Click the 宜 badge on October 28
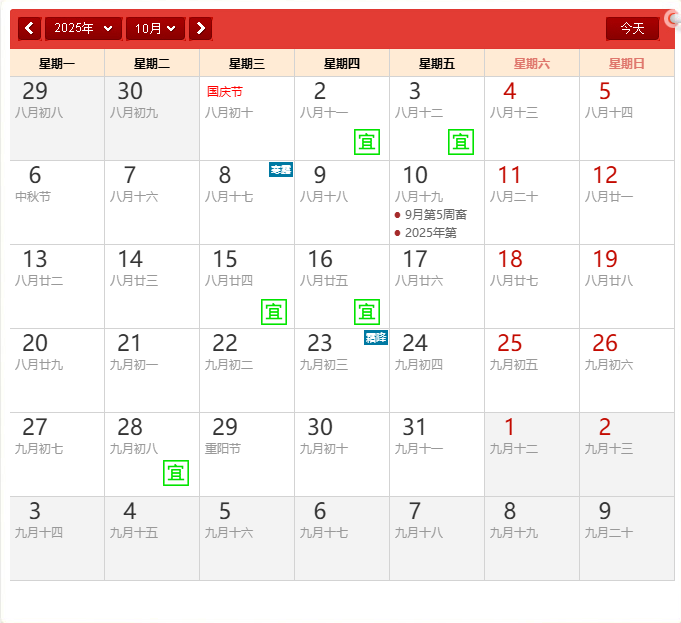681x623 pixels. click(x=176, y=472)
